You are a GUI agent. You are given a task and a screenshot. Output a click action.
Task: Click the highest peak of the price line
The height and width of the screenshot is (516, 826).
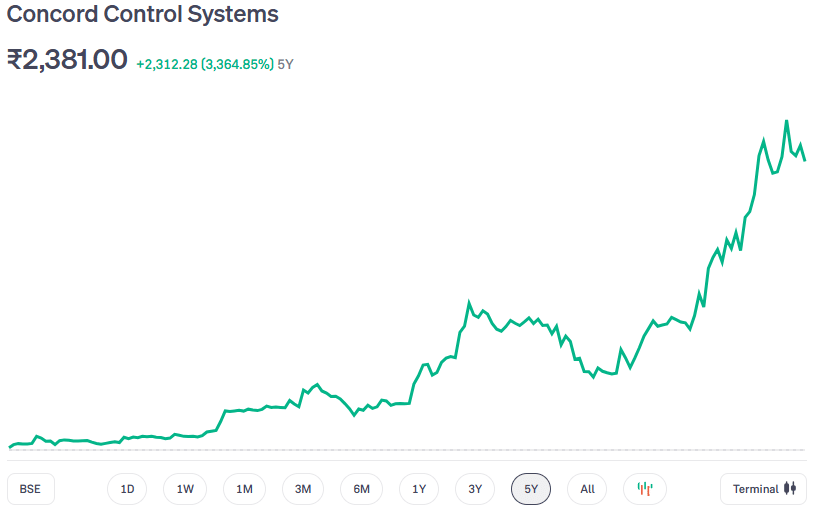click(786, 121)
